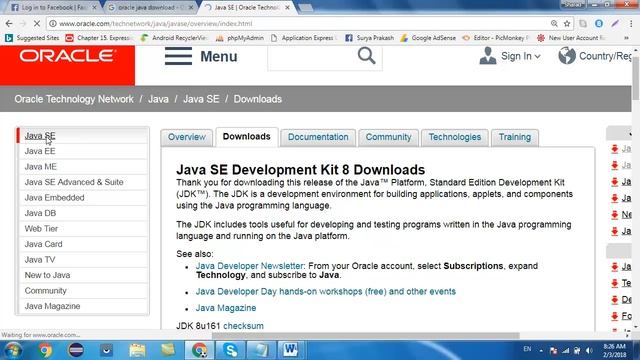The image size is (640, 360).
Task: Open Java Magazine sidebar link
Action: 52,306
